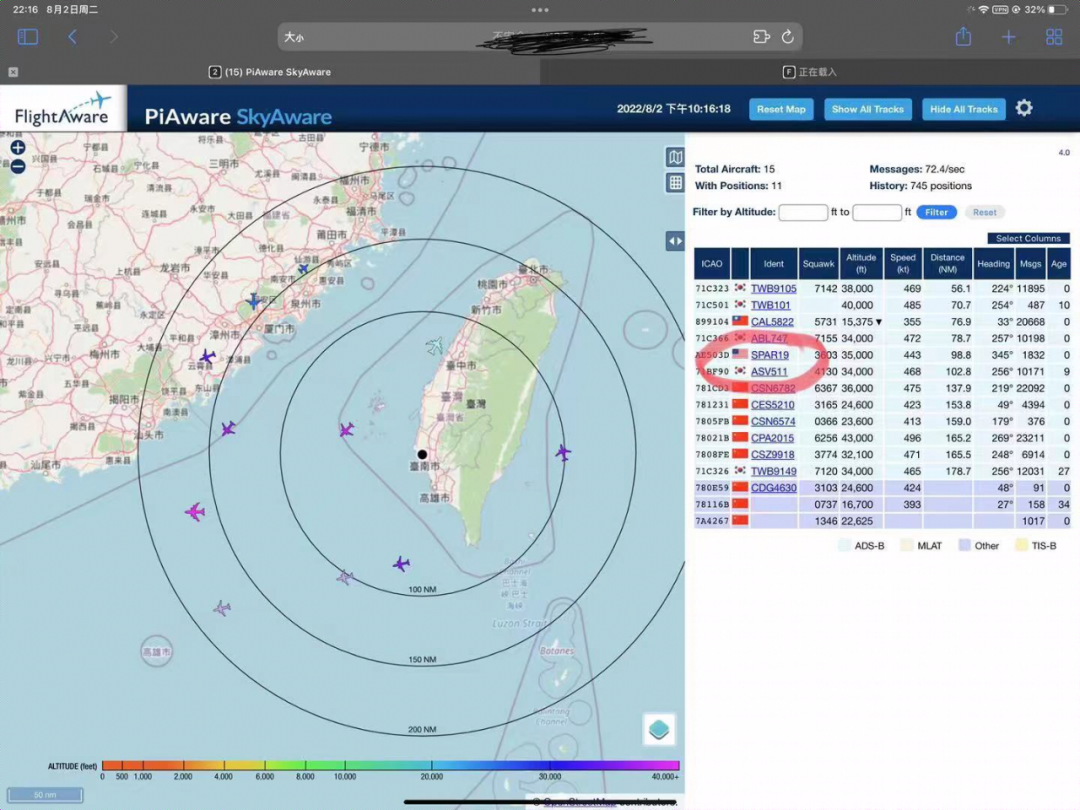The height and width of the screenshot is (810, 1080).
Task: Sort table by Distance column
Action: tap(948, 263)
